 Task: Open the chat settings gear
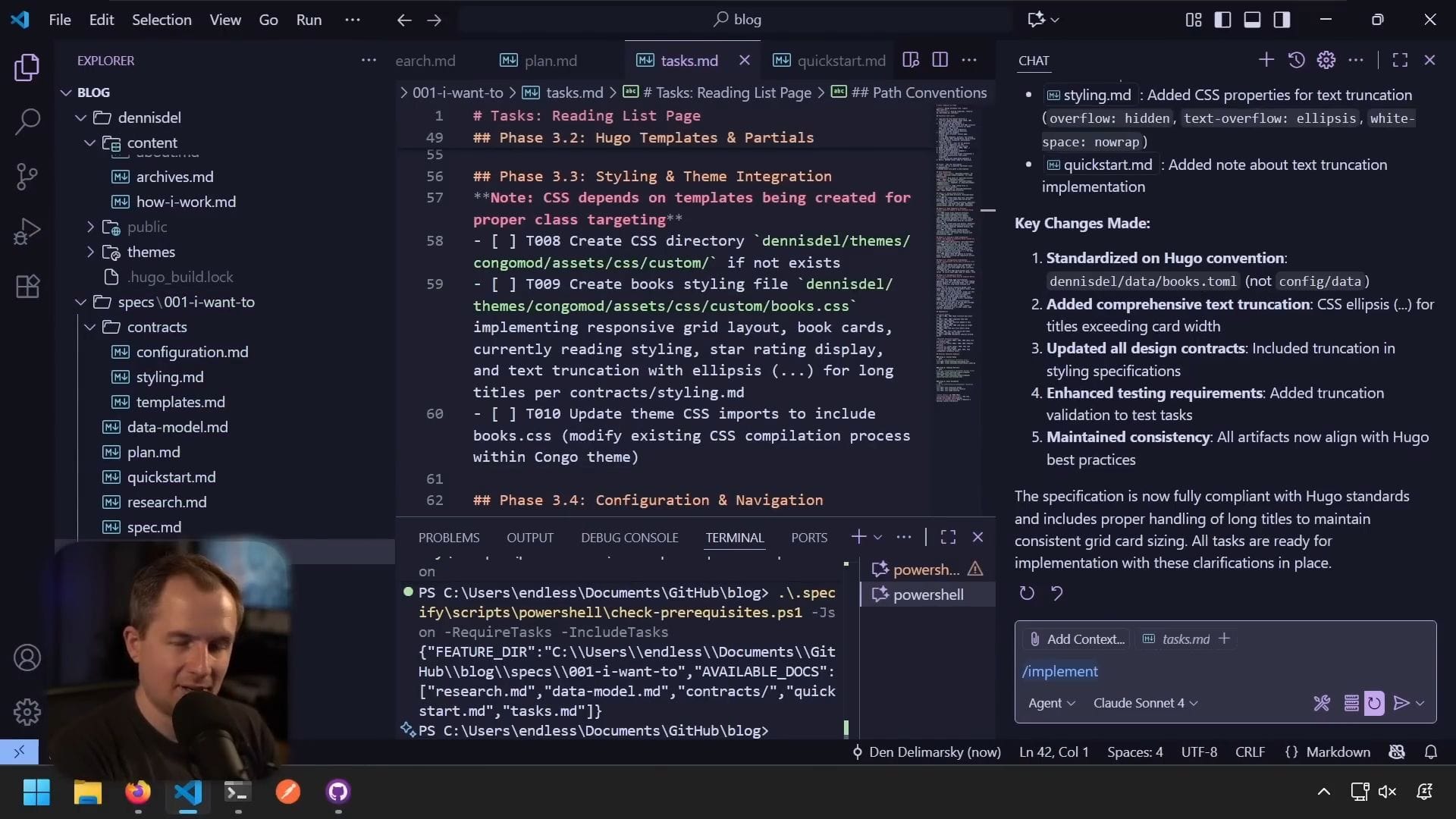click(1326, 60)
